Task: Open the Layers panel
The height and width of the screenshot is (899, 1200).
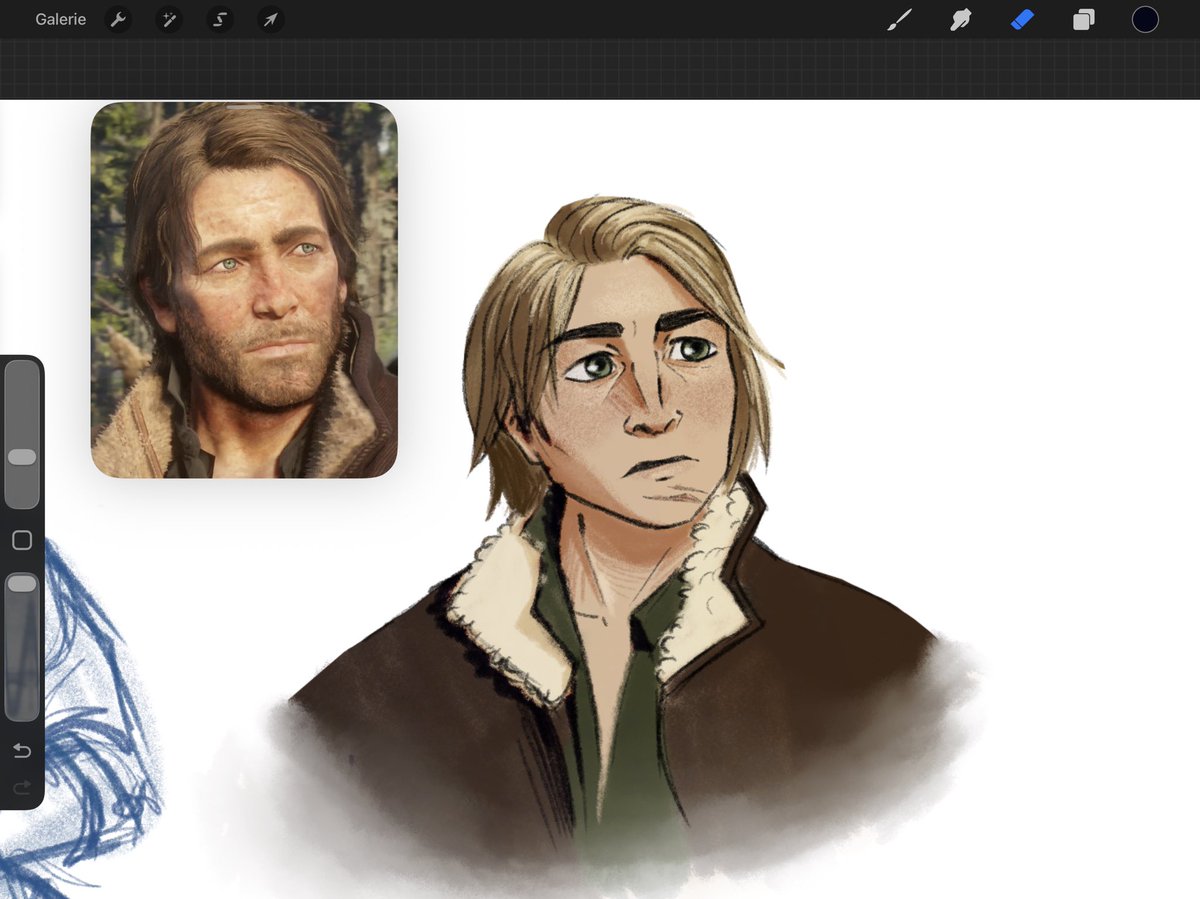Action: point(1083,19)
